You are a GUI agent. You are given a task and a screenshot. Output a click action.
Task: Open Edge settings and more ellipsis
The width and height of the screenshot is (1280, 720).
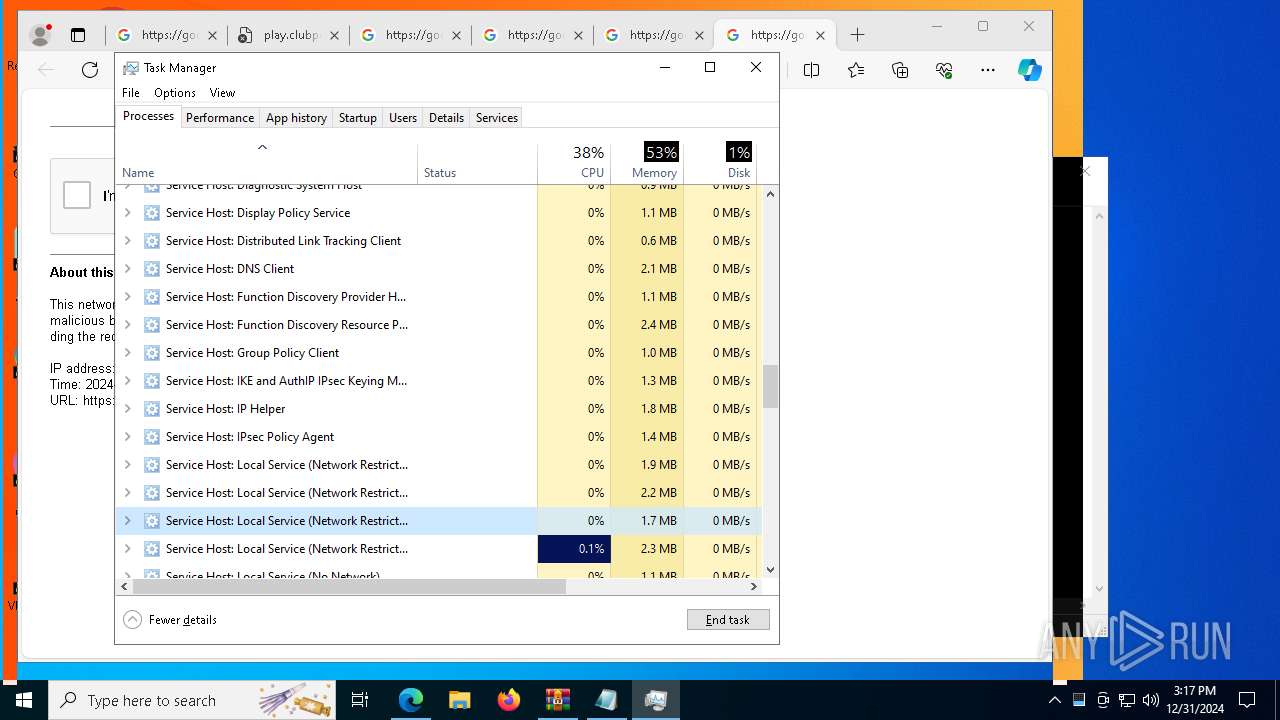pos(988,70)
